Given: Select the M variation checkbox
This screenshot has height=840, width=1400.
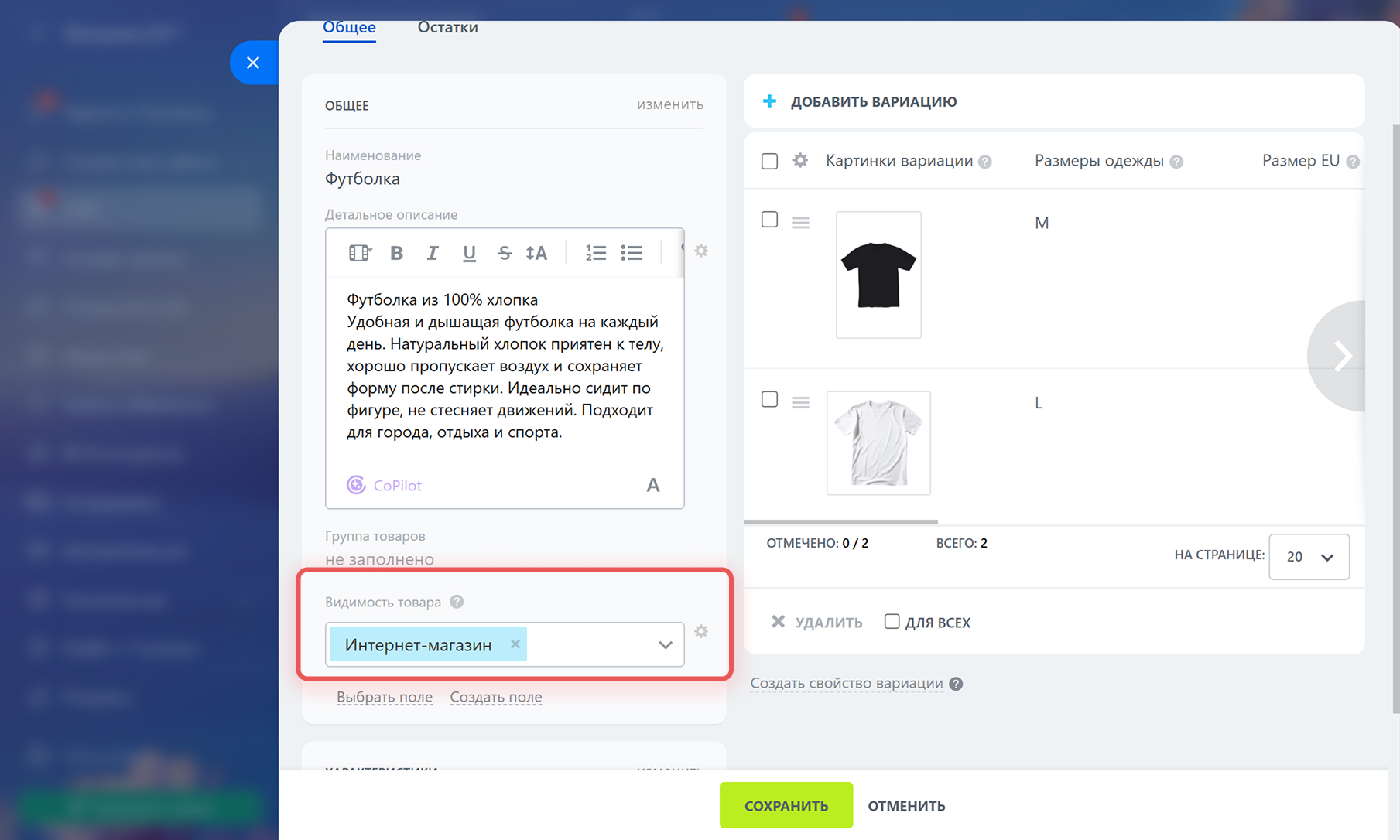Looking at the screenshot, I should click(769, 220).
